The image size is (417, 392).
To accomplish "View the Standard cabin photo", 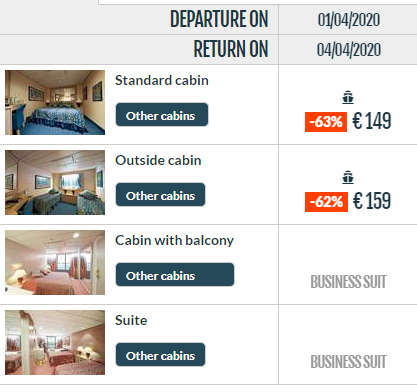I will [55, 102].
